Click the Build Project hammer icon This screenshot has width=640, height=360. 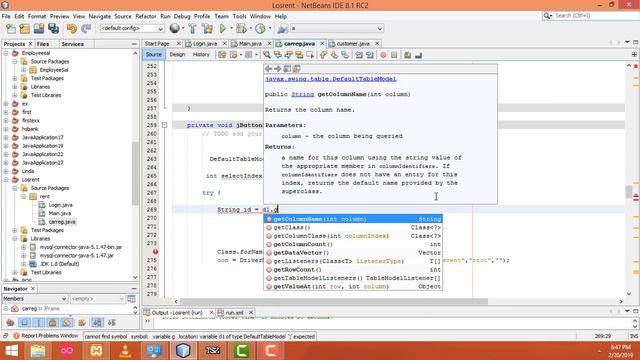point(192,29)
